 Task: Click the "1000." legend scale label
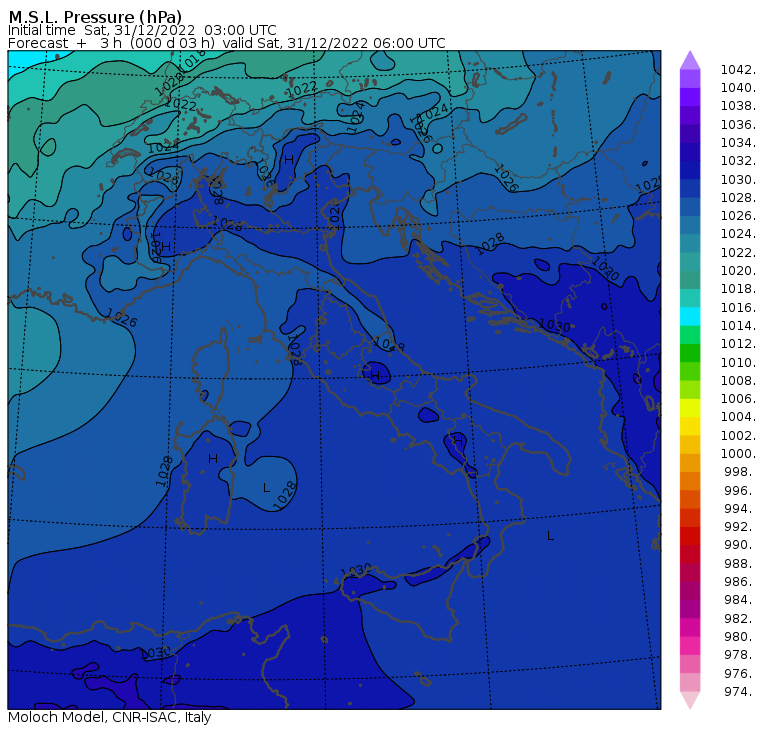738,454
